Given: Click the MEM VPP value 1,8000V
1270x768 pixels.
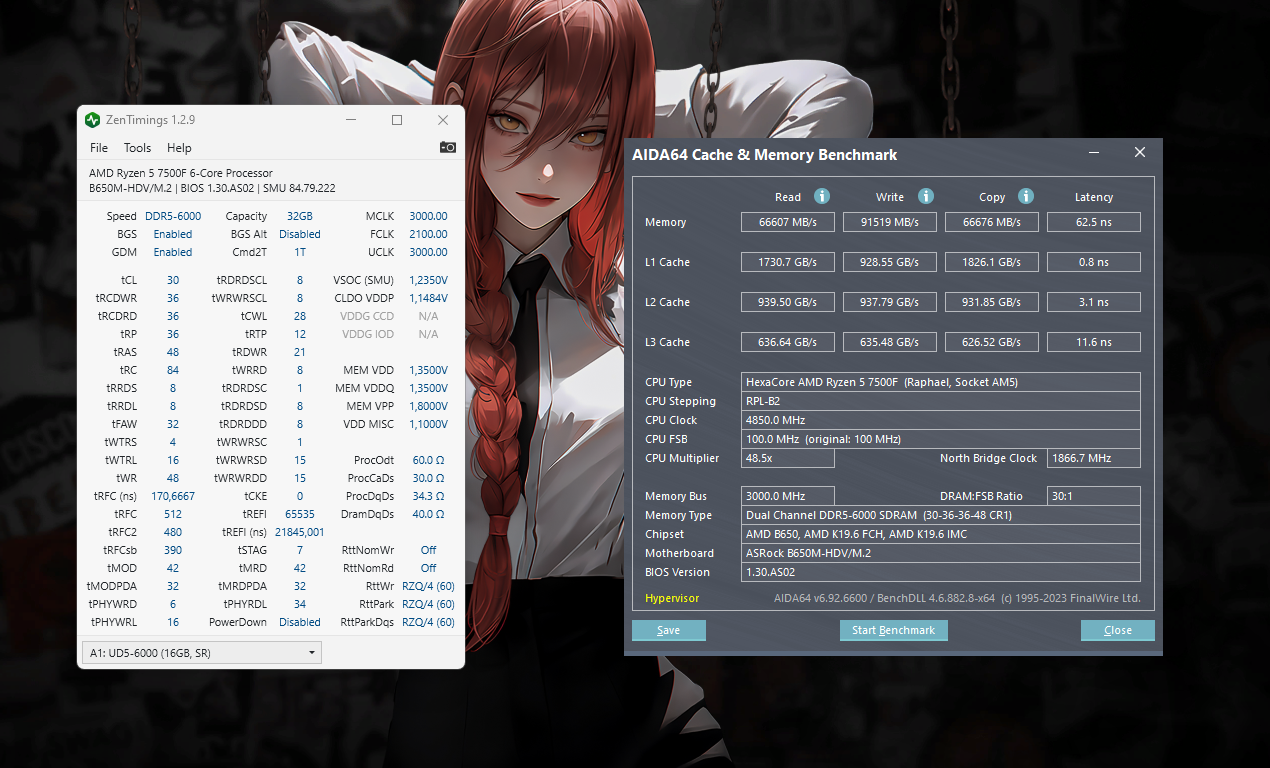Looking at the screenshot, I should pos(428,406).
